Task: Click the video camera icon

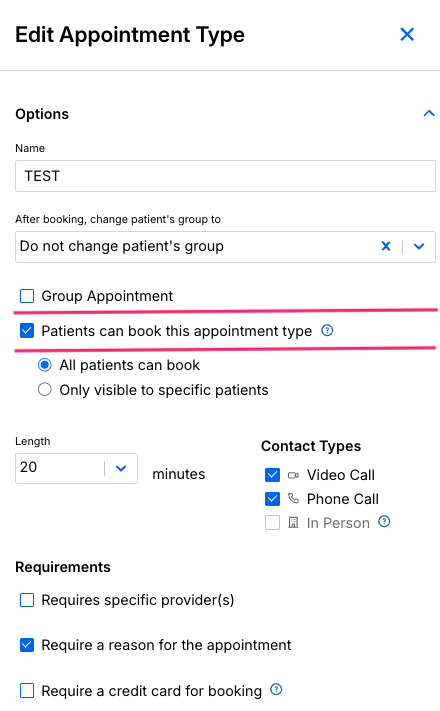Action: [293, 475]
